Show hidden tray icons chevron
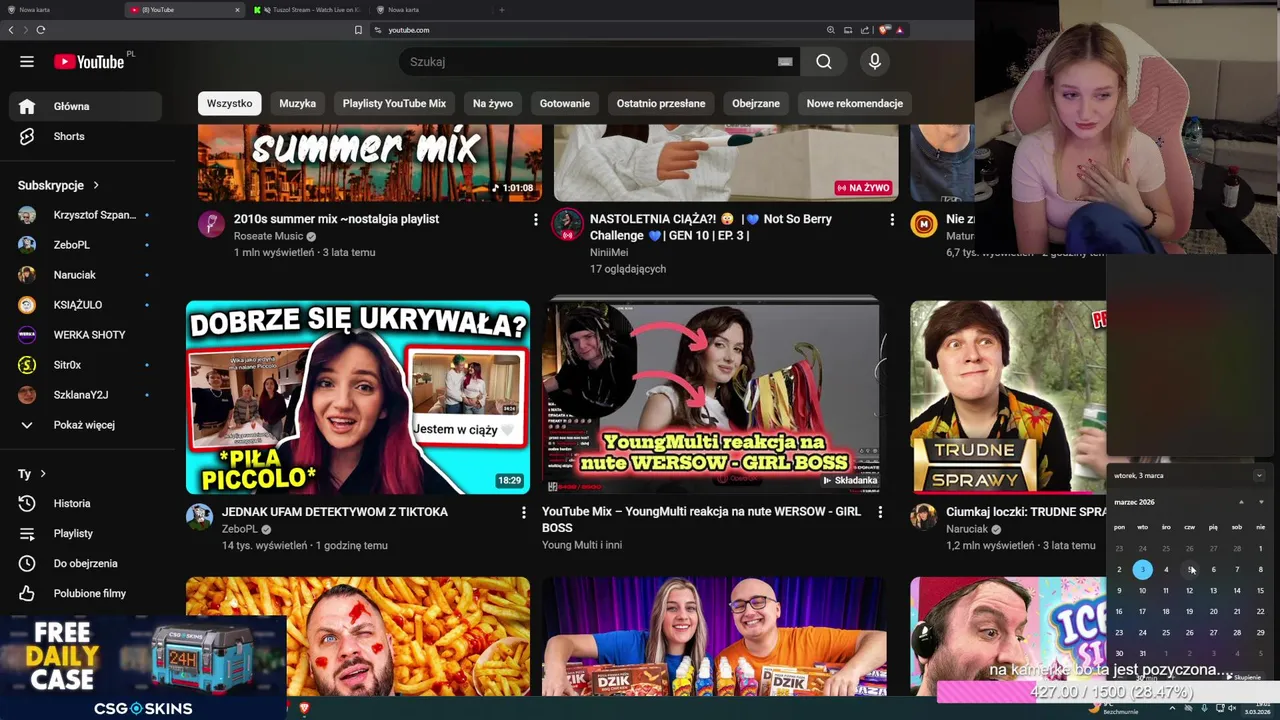The image size is (1280, 720). [x=1172, y=708]
